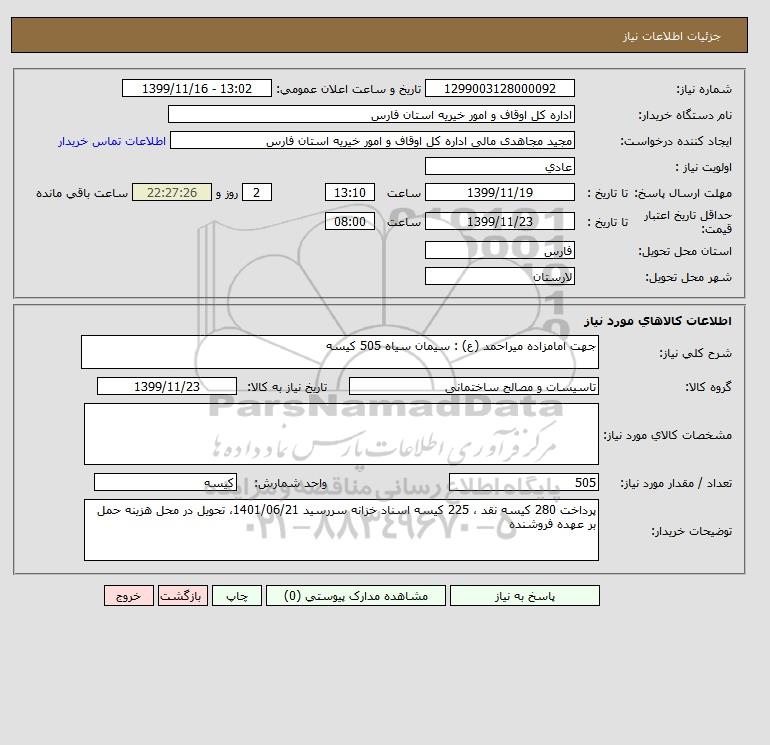Screen dimensions: 770x745
Task: Click the ساعت باقی مانده label
Action: [82, 193]
